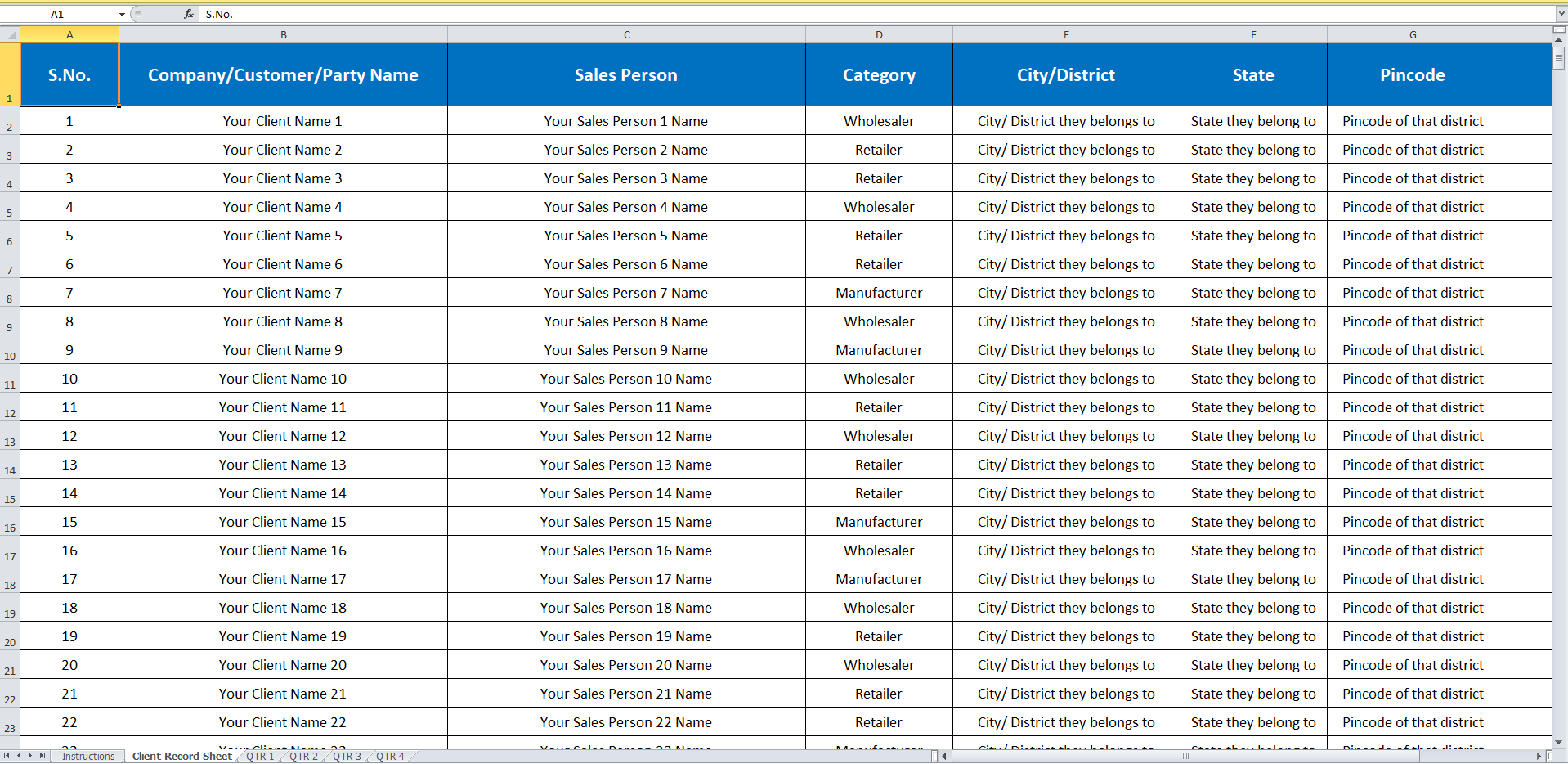Screen dimensions: 1568x764
Task: Select the 'City/District' header cell
Action: [1066, 74]
